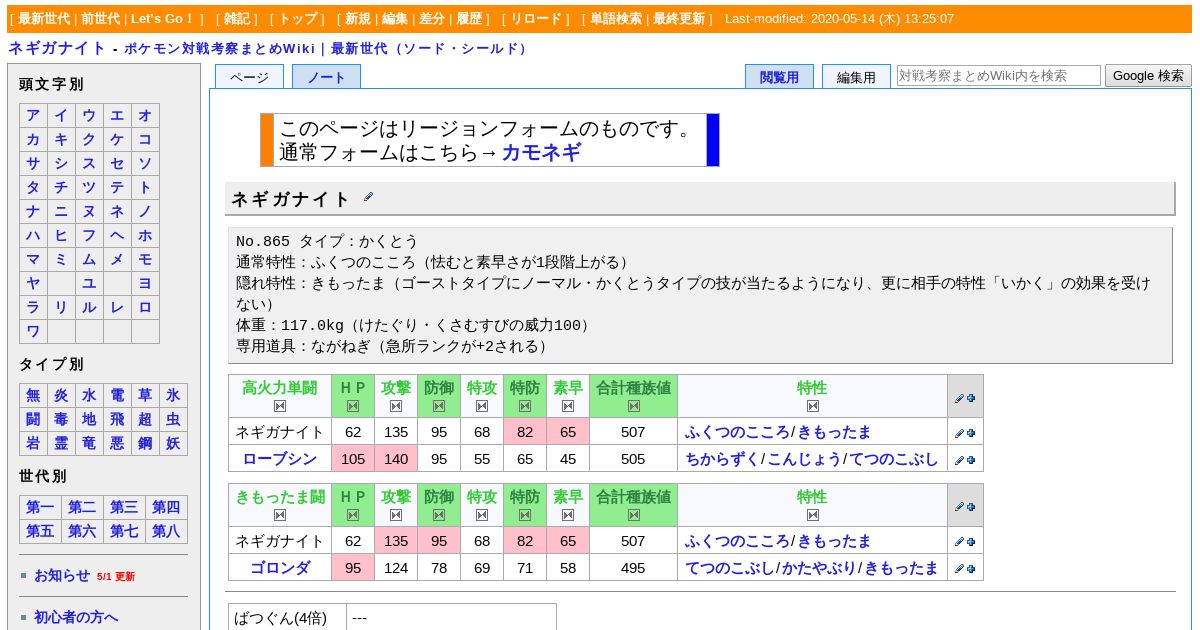This screenshot has width=1200, height=630.
Task: Sort 高火力単闘 table by 防御
Action: click(439, 406)
